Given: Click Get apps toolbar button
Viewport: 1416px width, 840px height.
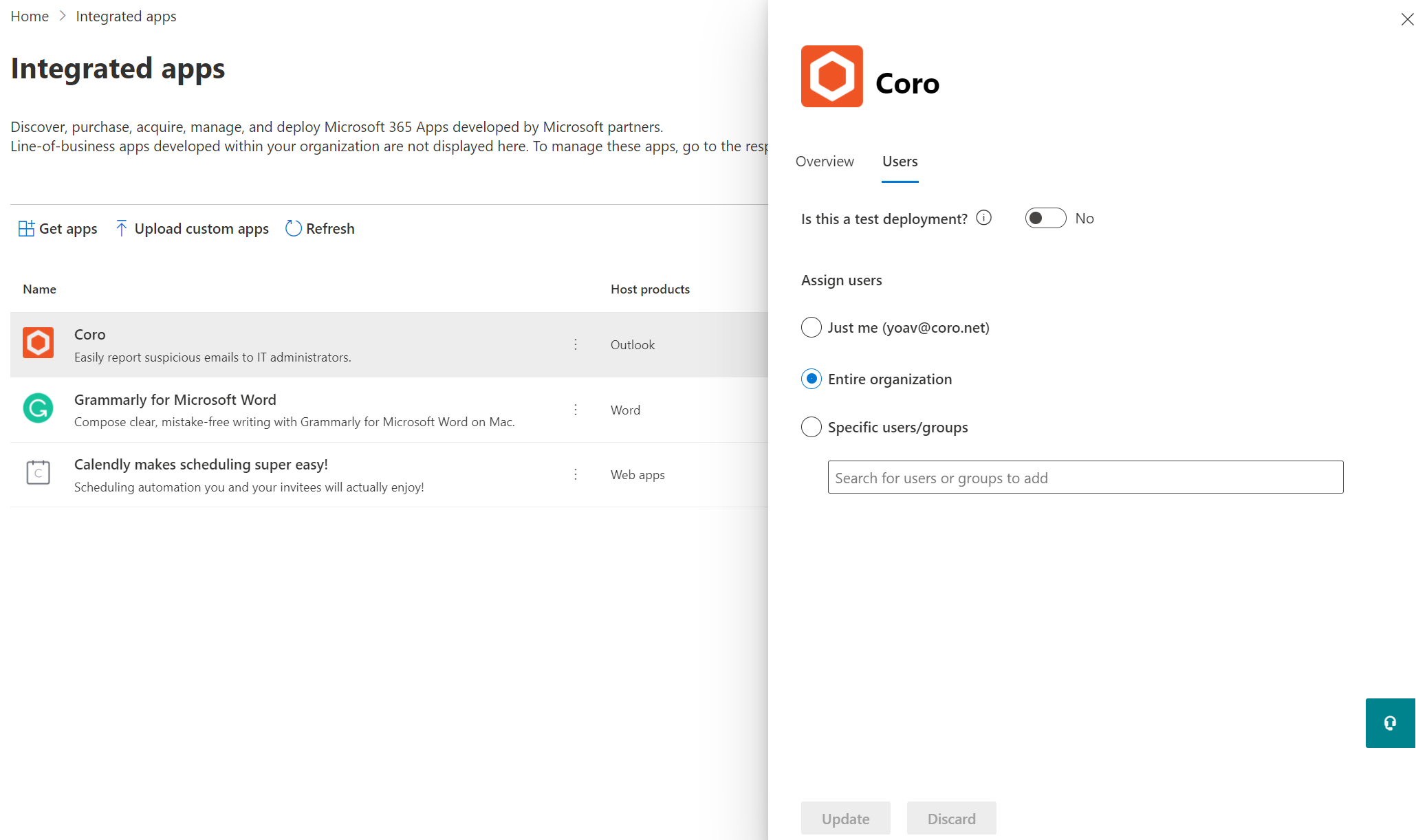Looking at the screenshot, I should (x=58, y=228).
